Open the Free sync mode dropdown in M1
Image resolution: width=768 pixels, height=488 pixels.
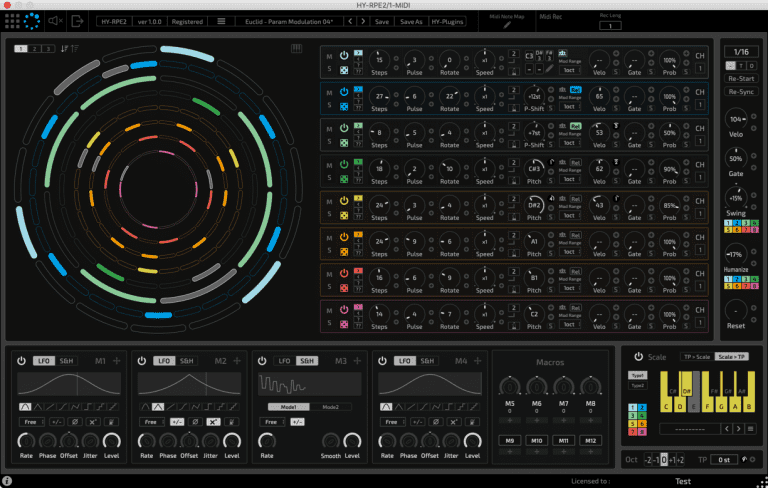point(32,422)
